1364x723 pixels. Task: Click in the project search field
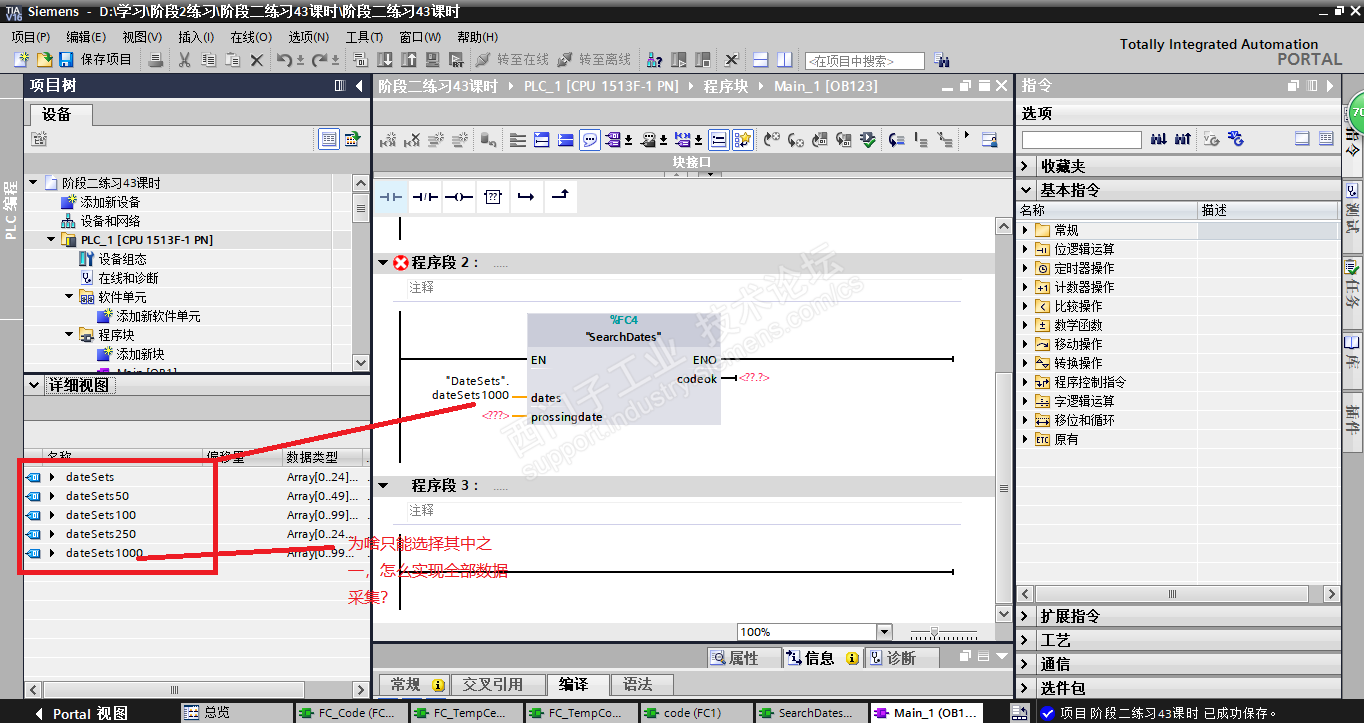pyautogui.click(x=864, y=61)
